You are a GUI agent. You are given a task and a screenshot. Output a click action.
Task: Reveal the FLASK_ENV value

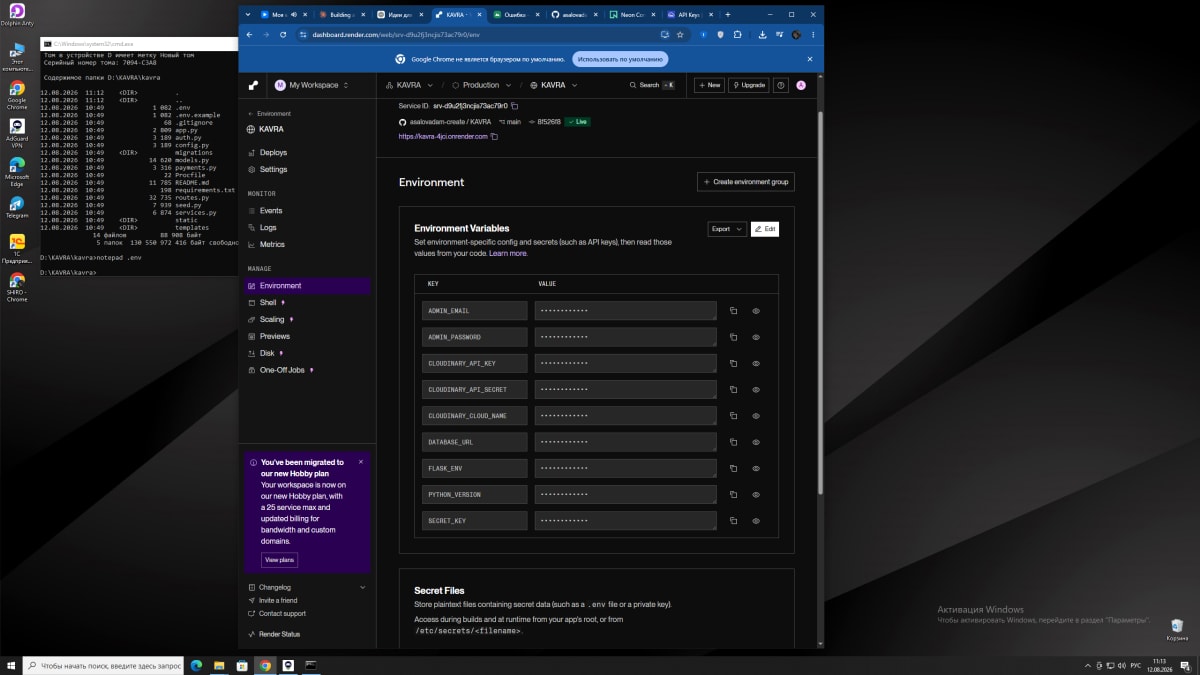click(x=756, y=468)
